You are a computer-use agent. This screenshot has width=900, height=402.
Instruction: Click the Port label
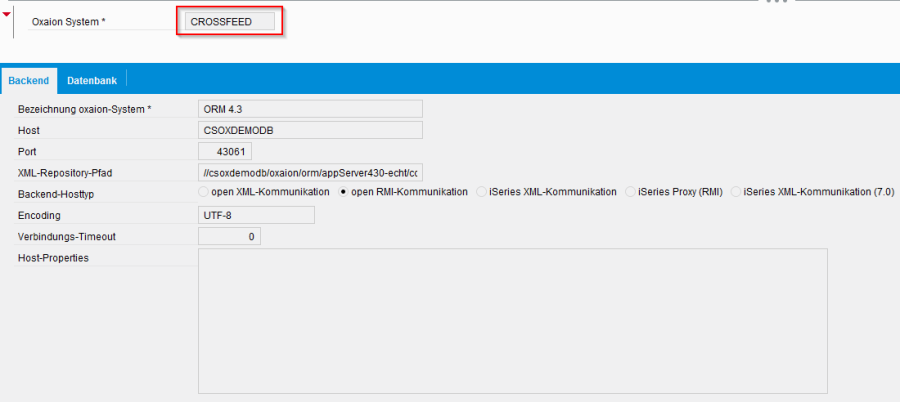tap(27, 152)
